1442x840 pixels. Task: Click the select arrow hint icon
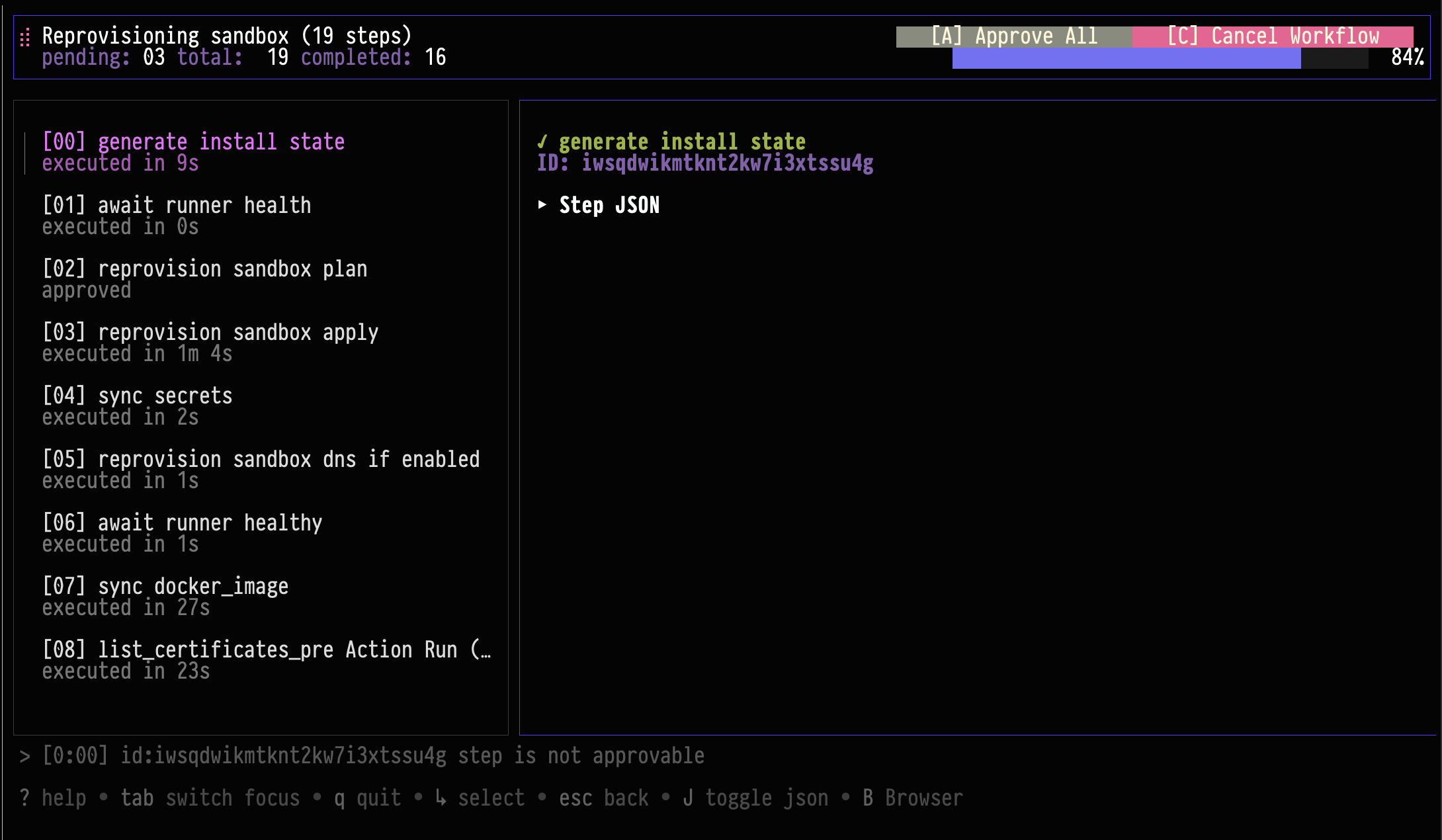click(x=441, y=798)
